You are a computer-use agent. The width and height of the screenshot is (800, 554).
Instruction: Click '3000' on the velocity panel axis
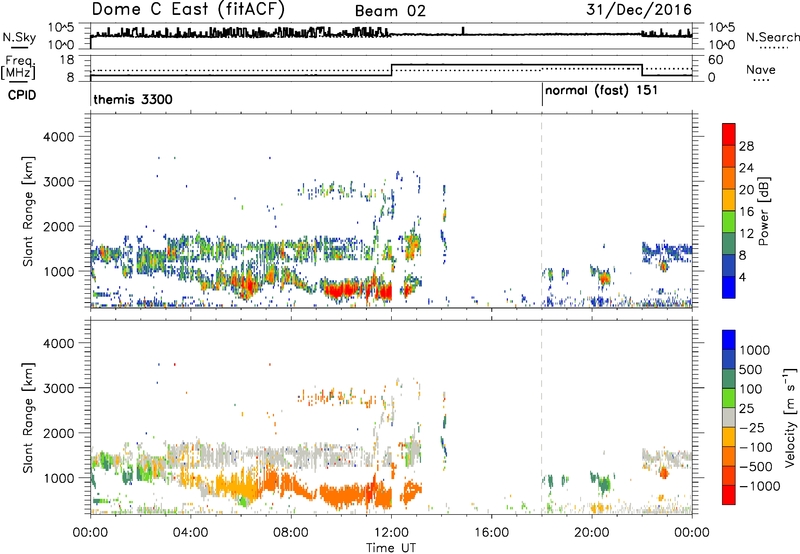click(x=58, y=388)
